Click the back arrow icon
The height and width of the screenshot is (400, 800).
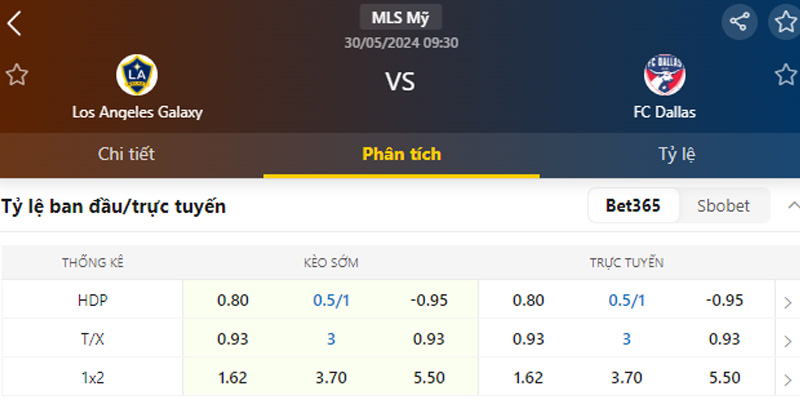[14, 24]
